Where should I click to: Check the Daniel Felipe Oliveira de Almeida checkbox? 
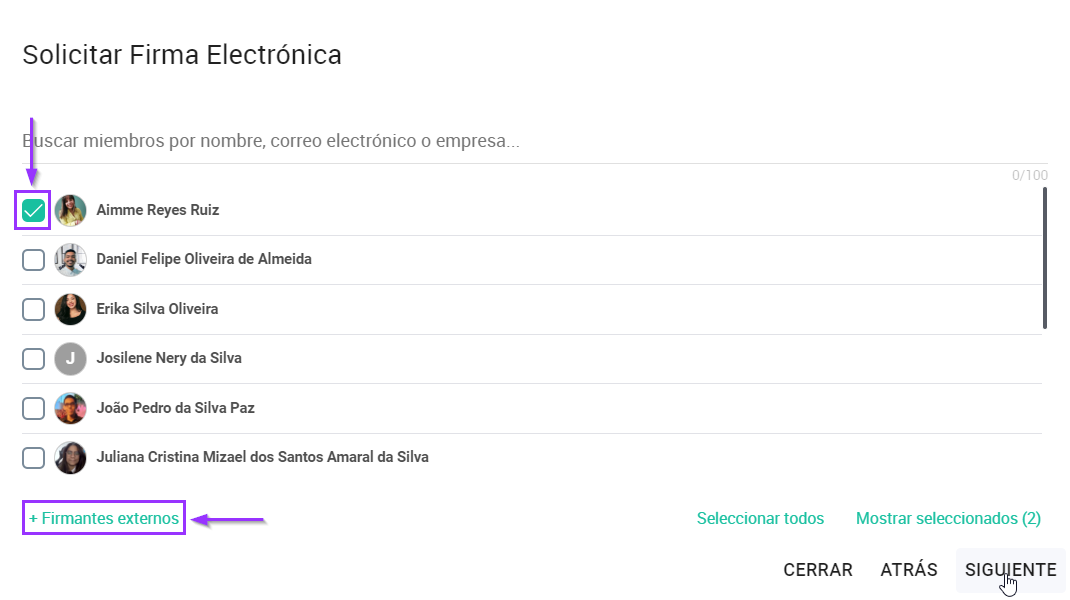(x=33, y=260)
